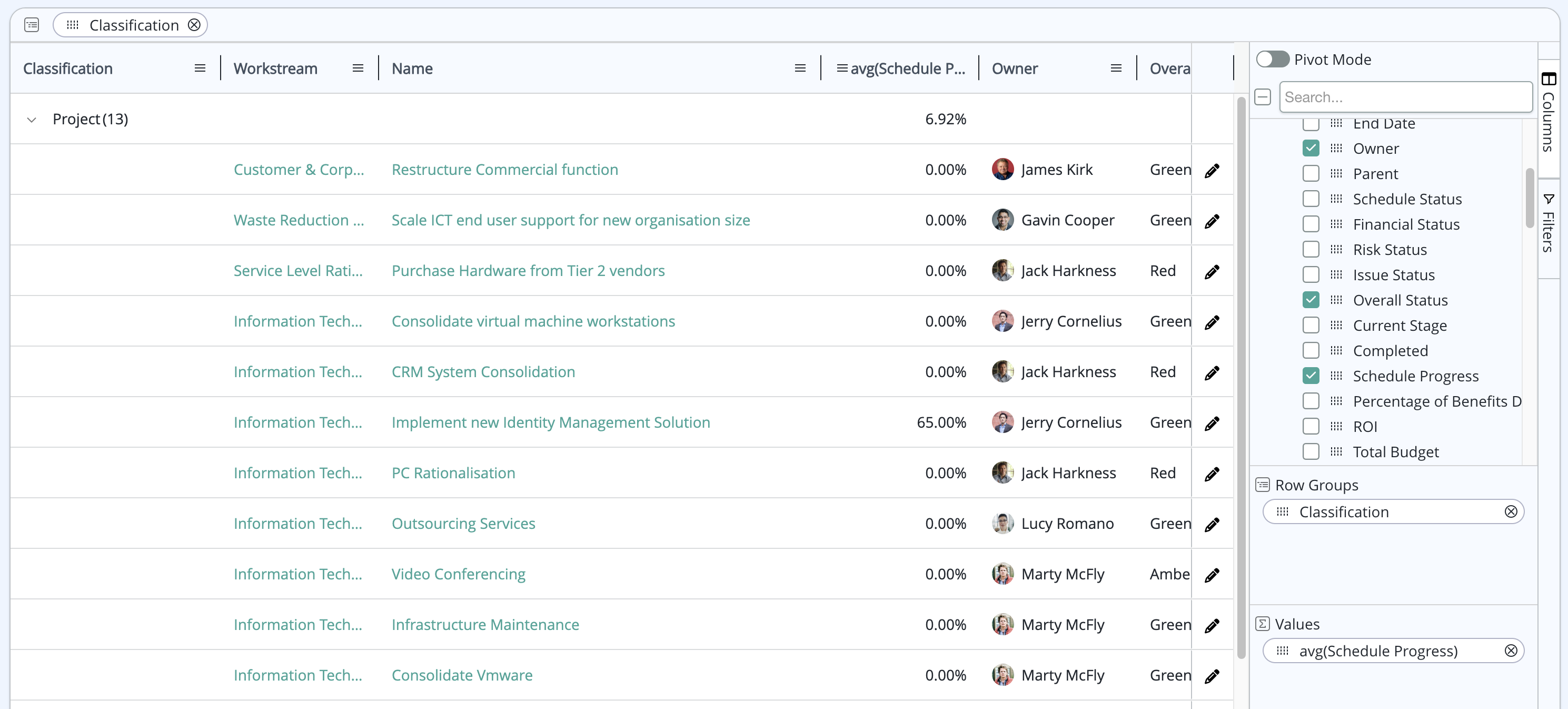
Task: Check the Risk Status checkbox
Action: (1311, 249)
